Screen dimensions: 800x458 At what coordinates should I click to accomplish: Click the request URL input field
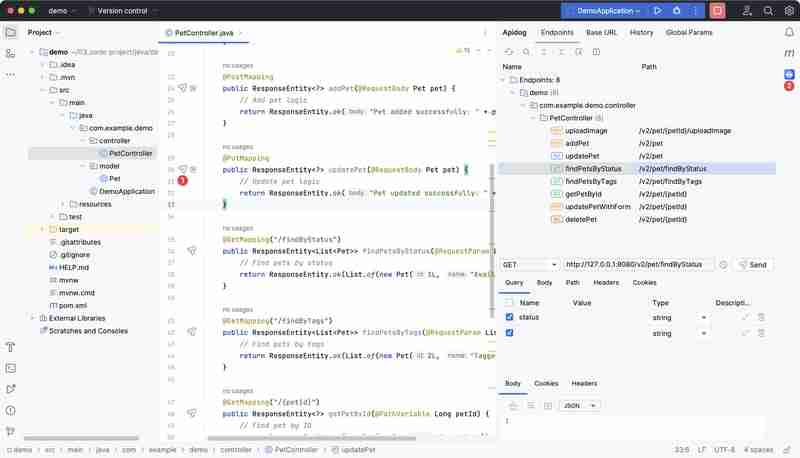click(638, 265)
